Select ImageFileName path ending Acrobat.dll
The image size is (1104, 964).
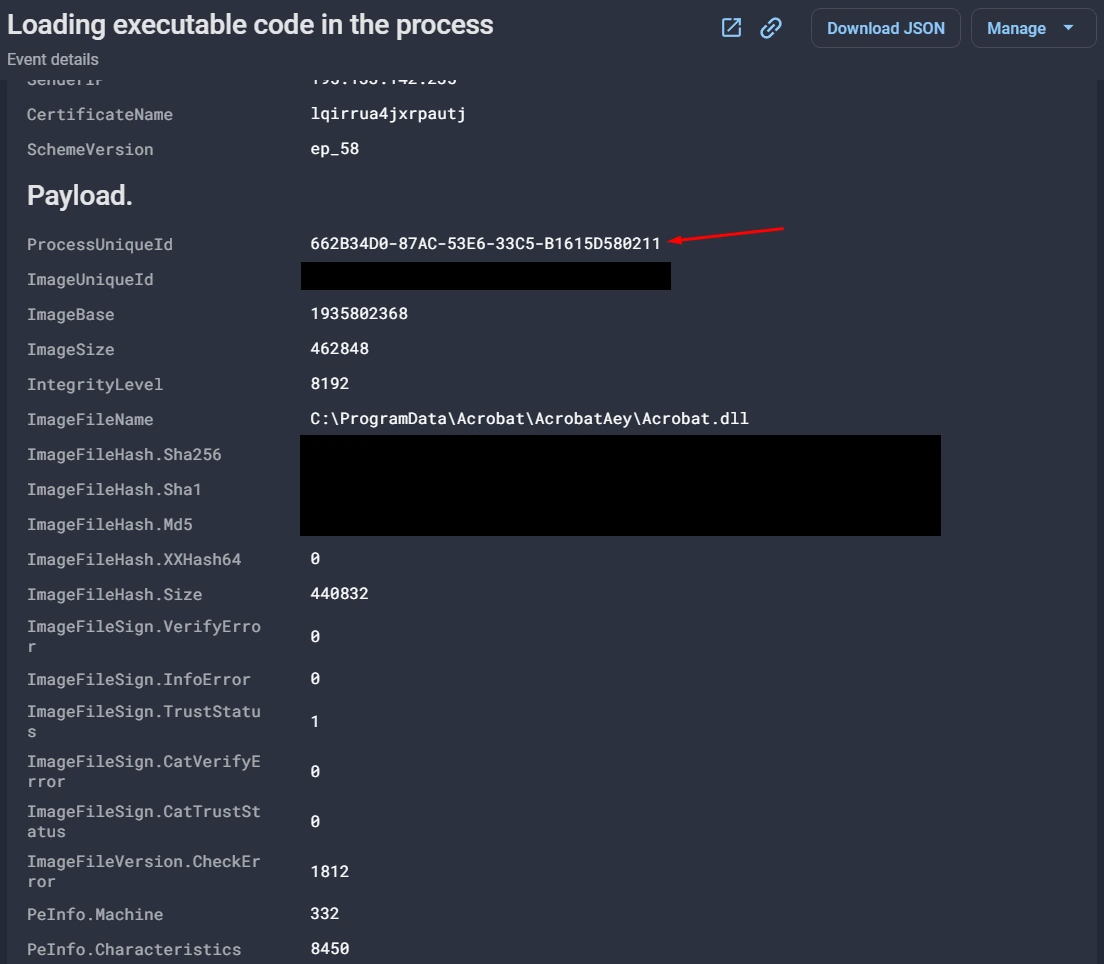pos(529,419)
